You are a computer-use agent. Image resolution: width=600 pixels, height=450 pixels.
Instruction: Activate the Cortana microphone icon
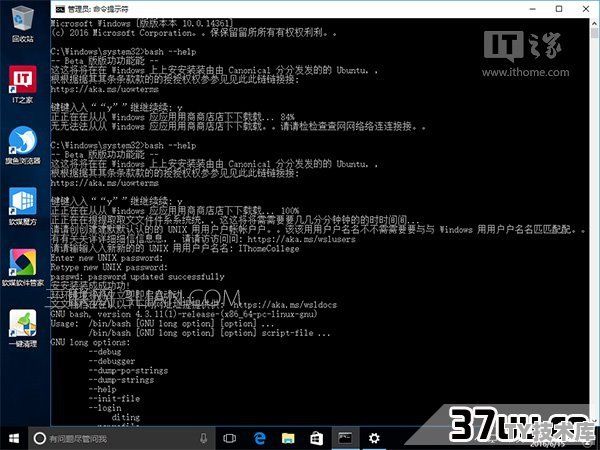pos(204,438)
